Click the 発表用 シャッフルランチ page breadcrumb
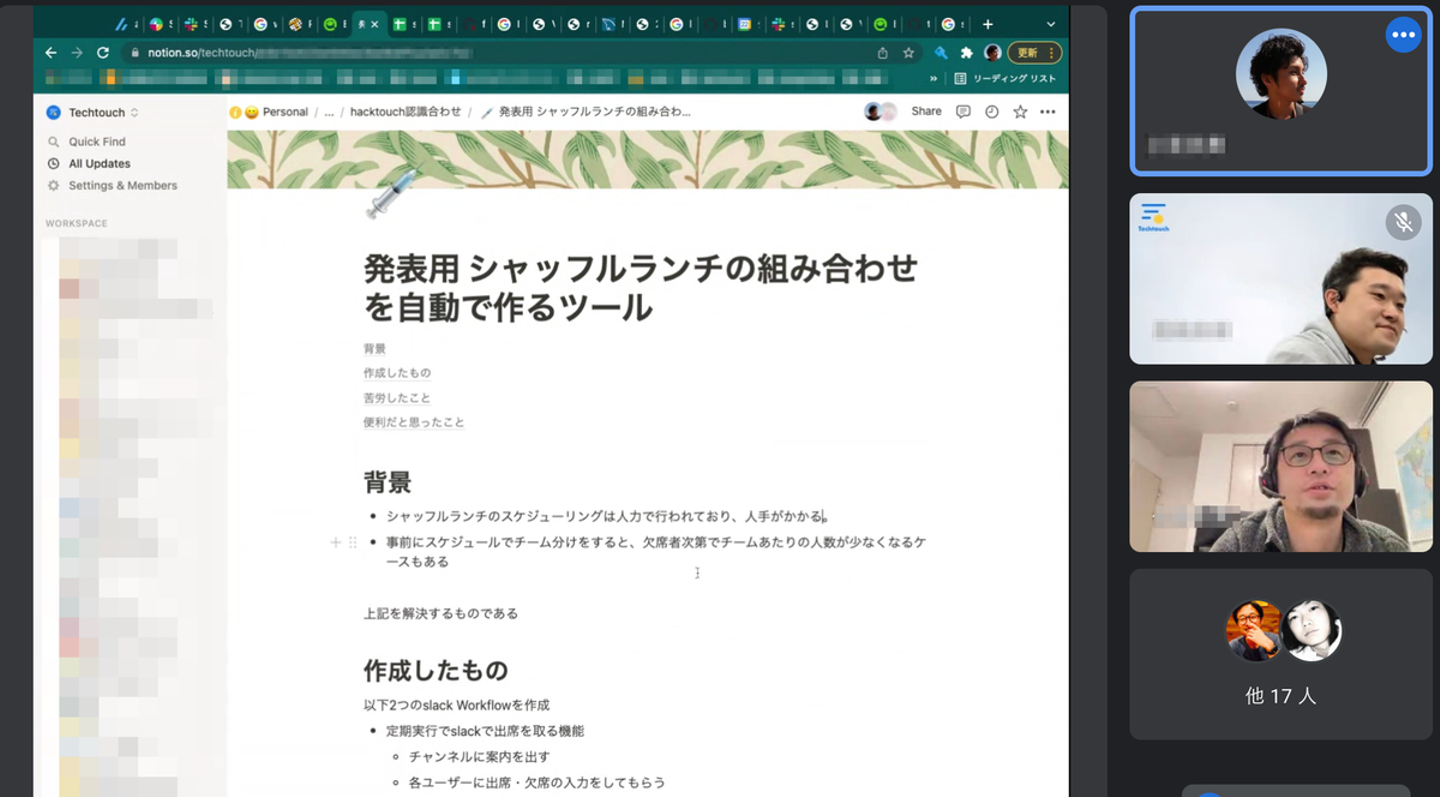Screen dimensions: 1440x797 pyautogui.click(x=586, y=112)
